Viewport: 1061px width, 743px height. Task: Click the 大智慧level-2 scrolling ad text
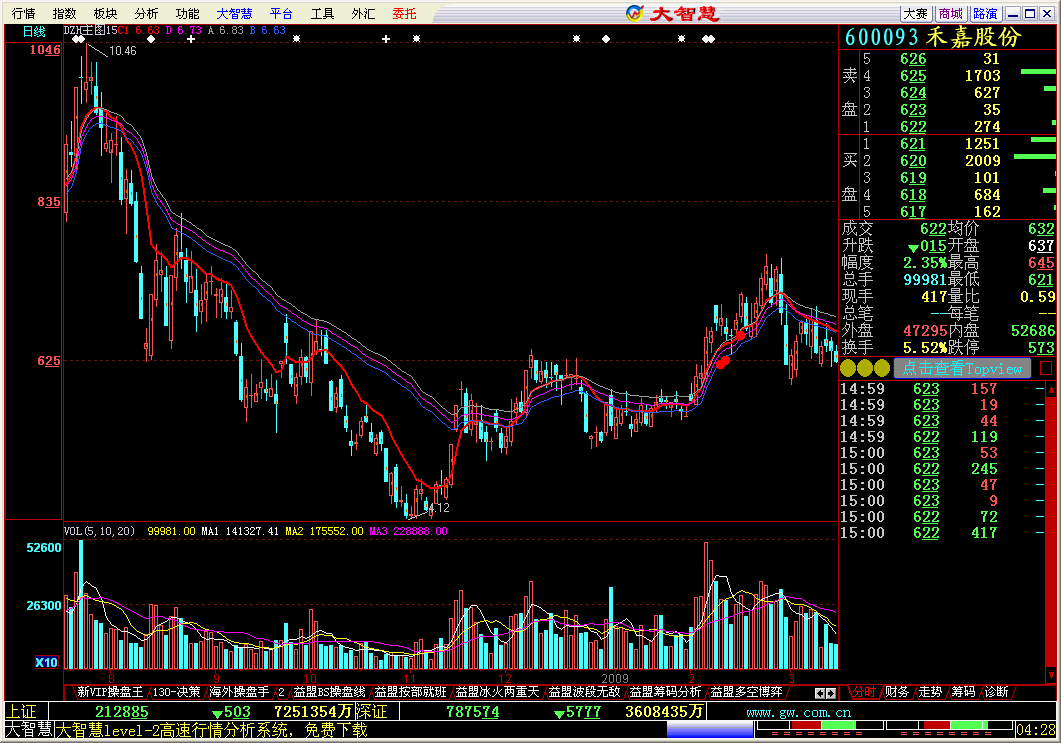[x=212, y=730]
